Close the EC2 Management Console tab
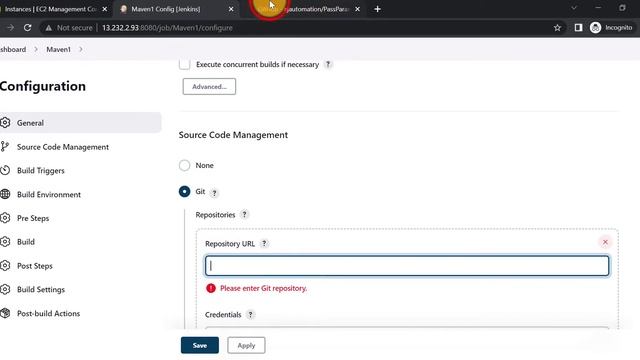 click(104, 9)
